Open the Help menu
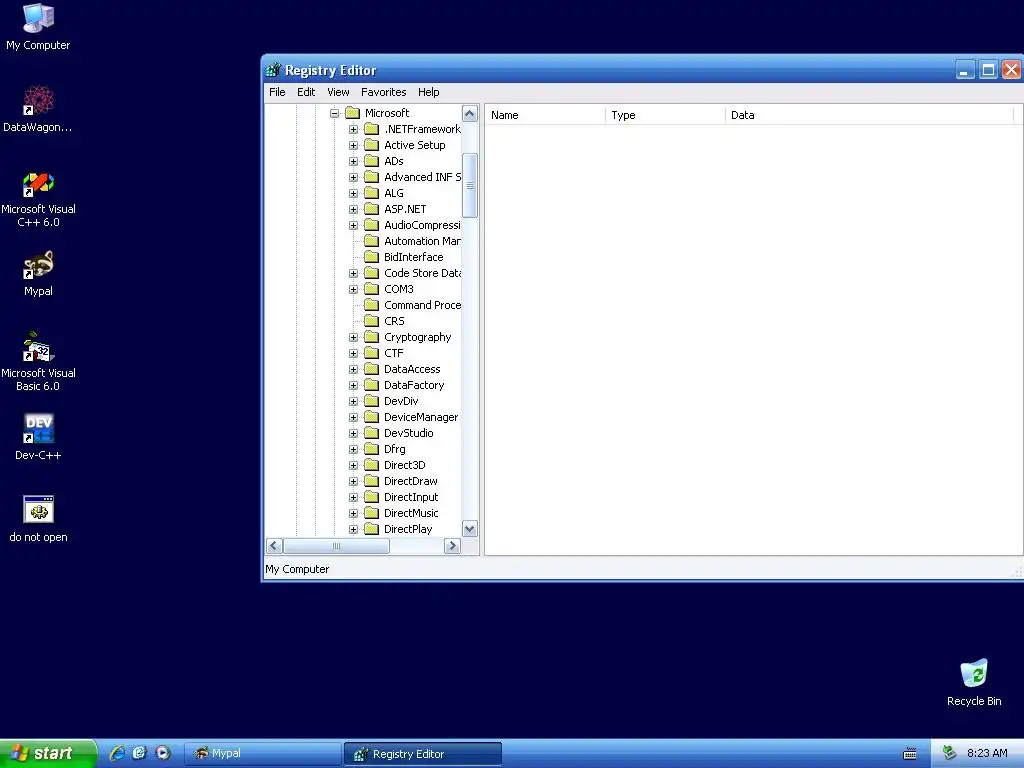Image resolution: width=1024 pixels, height=768 pixels. point(428,92)
